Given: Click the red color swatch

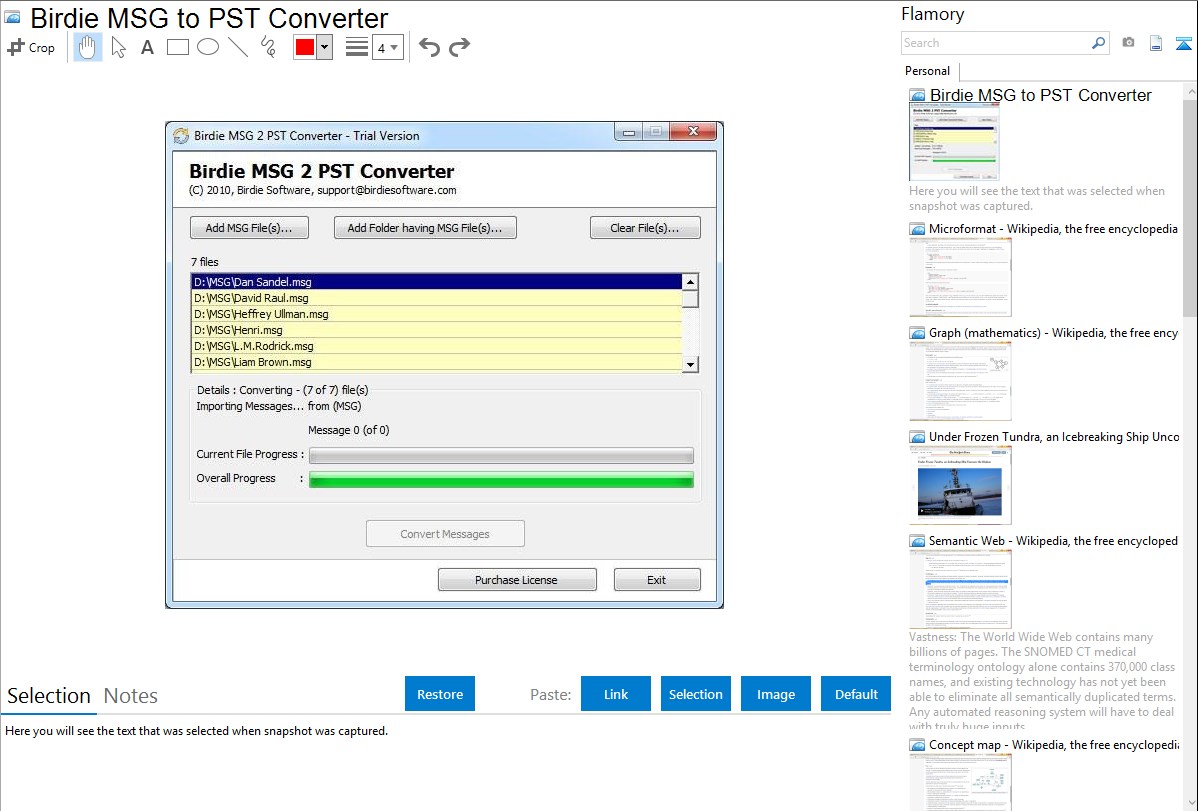Looking at the screenshot, I should click(305, 47).
